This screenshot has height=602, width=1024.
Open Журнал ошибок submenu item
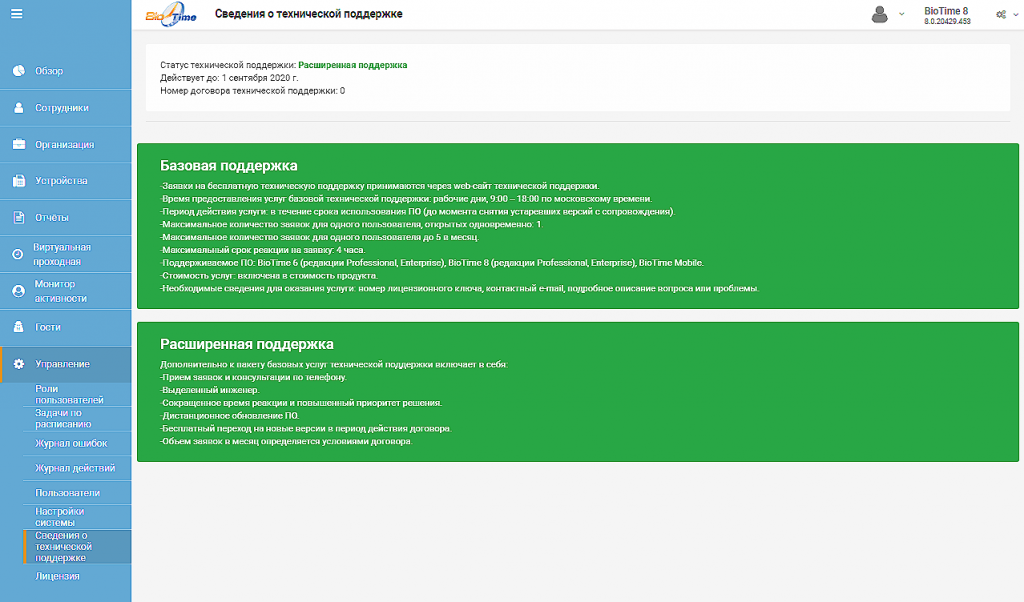coord(77,443)
